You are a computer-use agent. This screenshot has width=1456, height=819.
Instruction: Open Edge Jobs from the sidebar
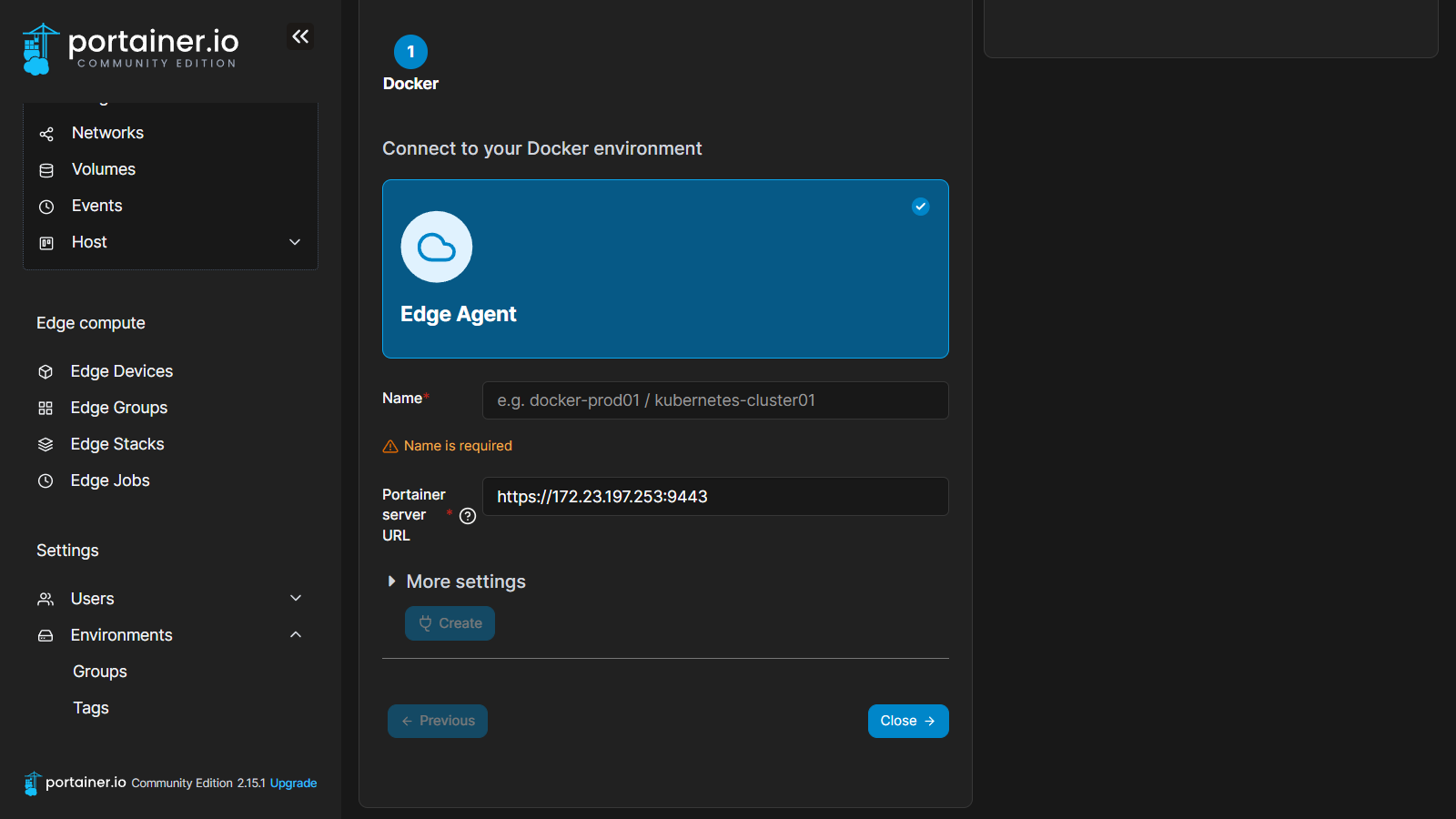(x=110, y=480)
